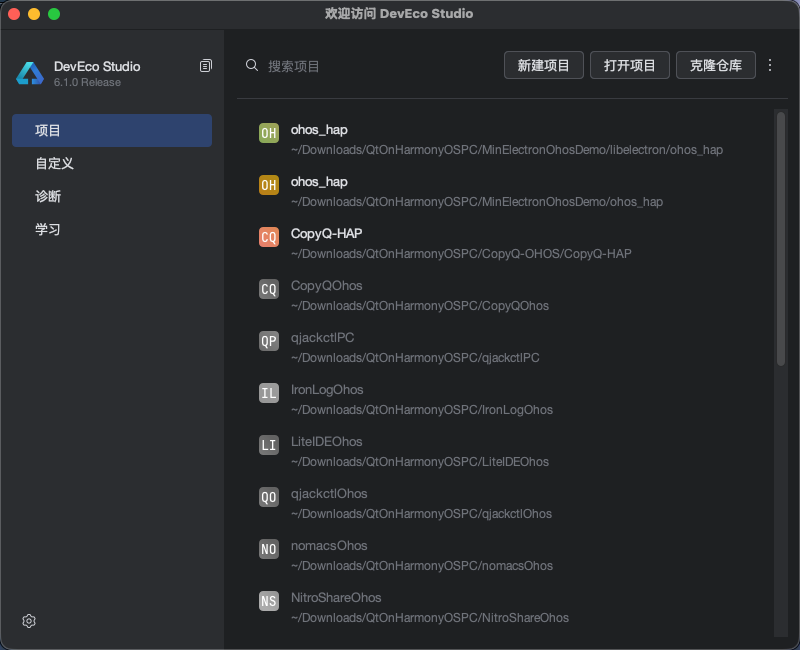Click the DevEco Studio name in sidebar
This screenshot has width=800, height=650.
(x=97, y=66)
